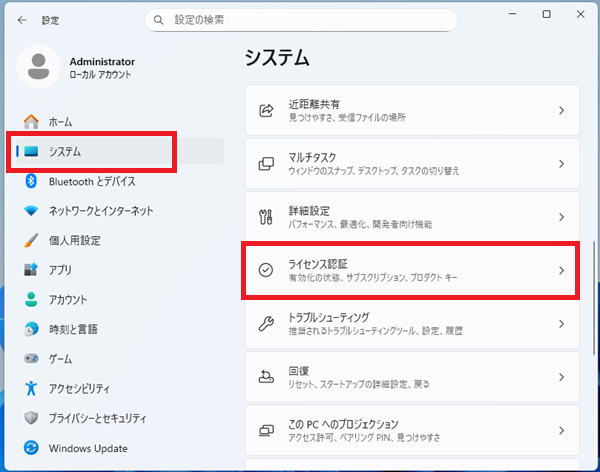600x472 pixels.
Task: Open ホーム from the sidebar
Action: (x=60, y=122)
